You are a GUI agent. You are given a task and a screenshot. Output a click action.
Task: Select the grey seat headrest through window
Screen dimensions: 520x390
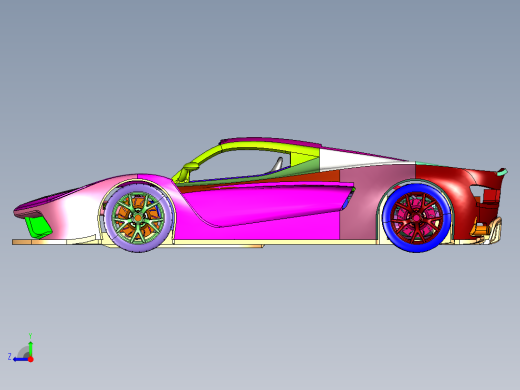pyautogui.click(x=278, y=164)
